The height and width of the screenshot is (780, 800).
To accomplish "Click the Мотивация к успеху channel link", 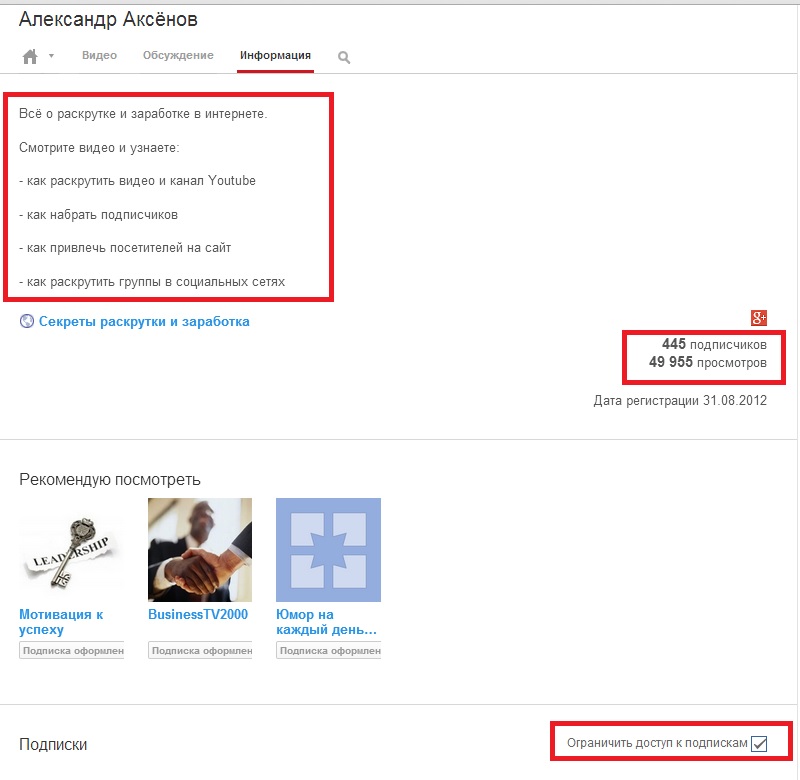I will point(61,622).
